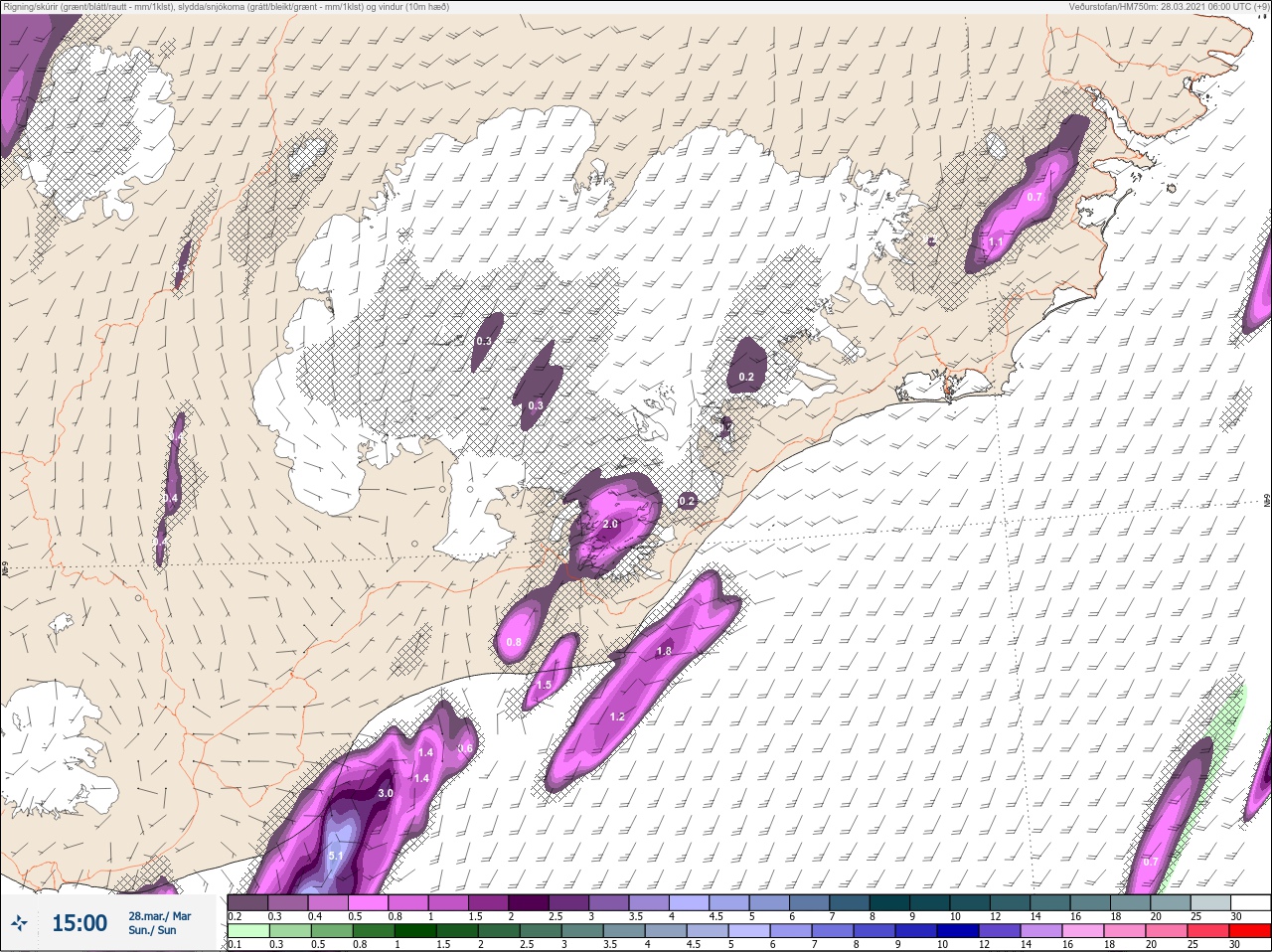The width and height of the screenshot is (1272, 952).
Task: Select the 0.2 swatch in the purple legend row
Action: click(x=247, y=903)
